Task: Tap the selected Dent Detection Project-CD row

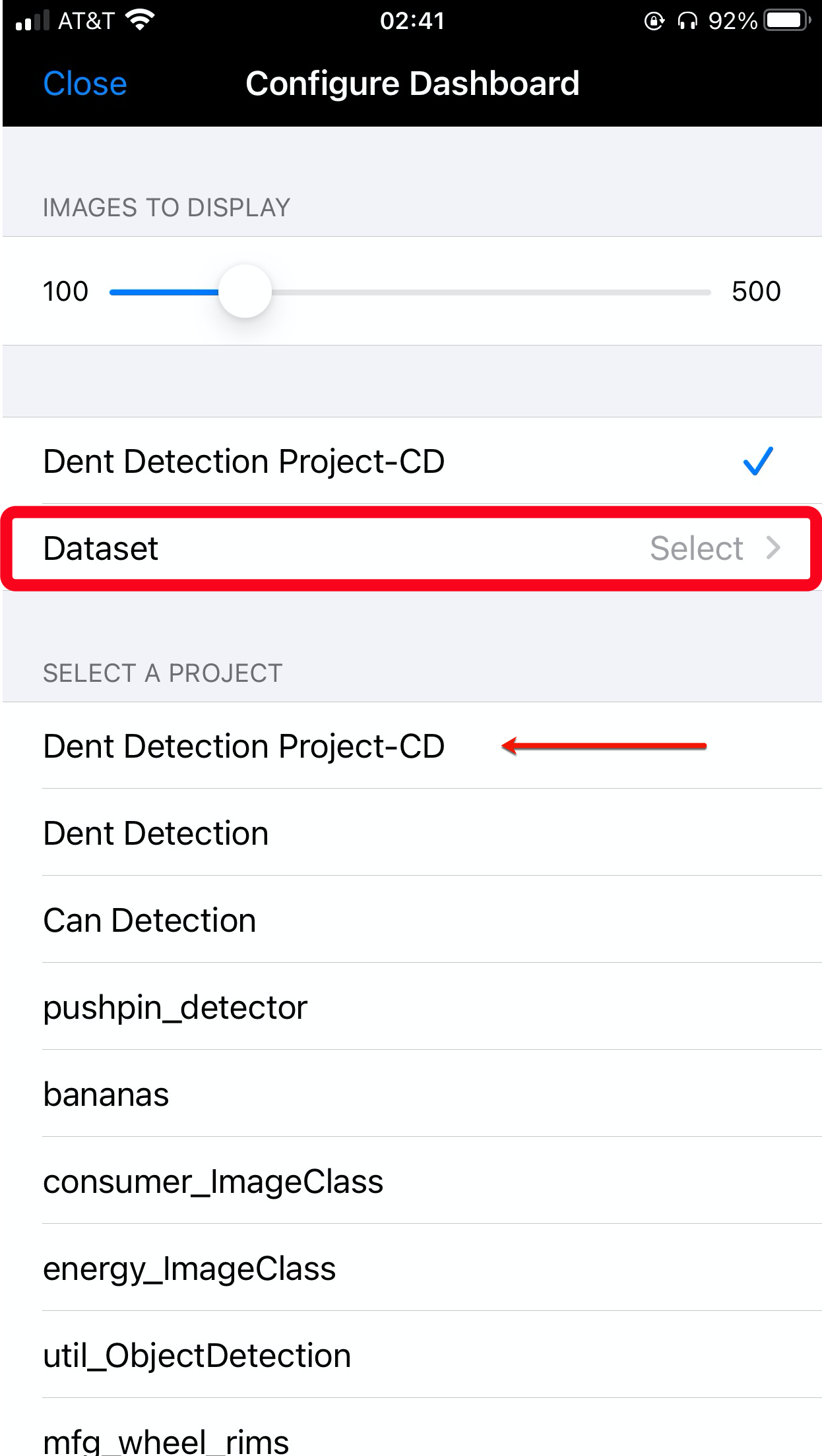Action: pyautogui.click(x=412, y=461)
